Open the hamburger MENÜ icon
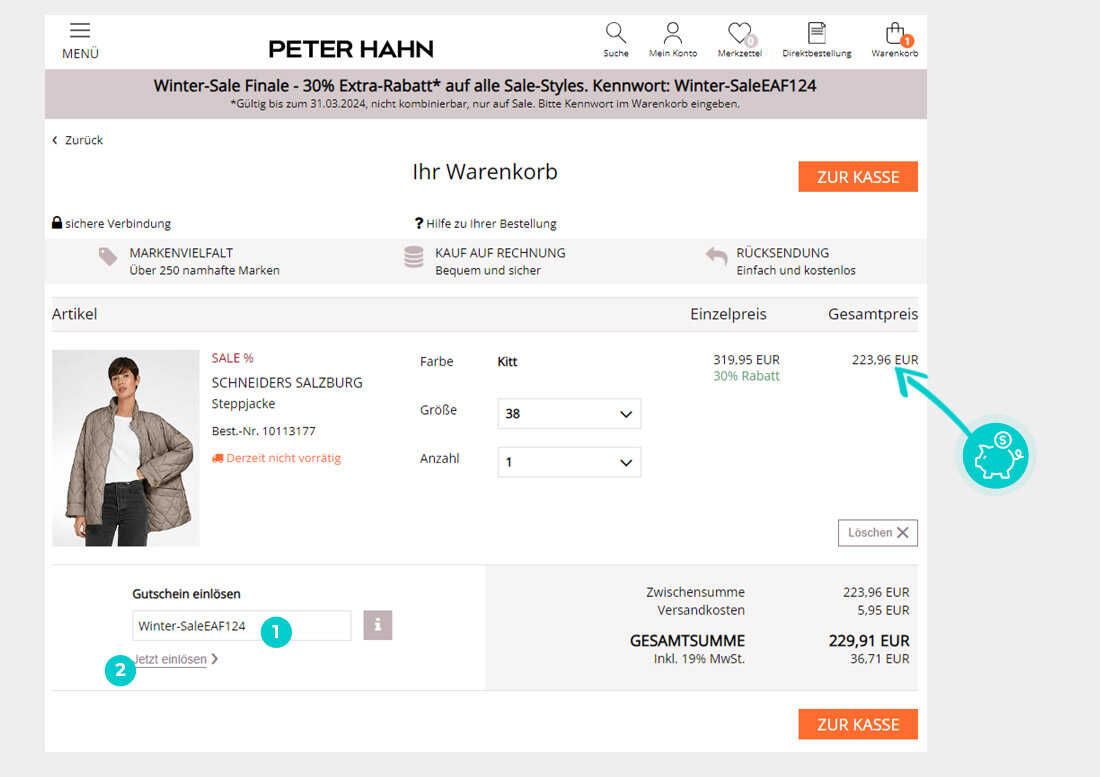The height and width of the screenshot is (777, 1100). point(80,30)
